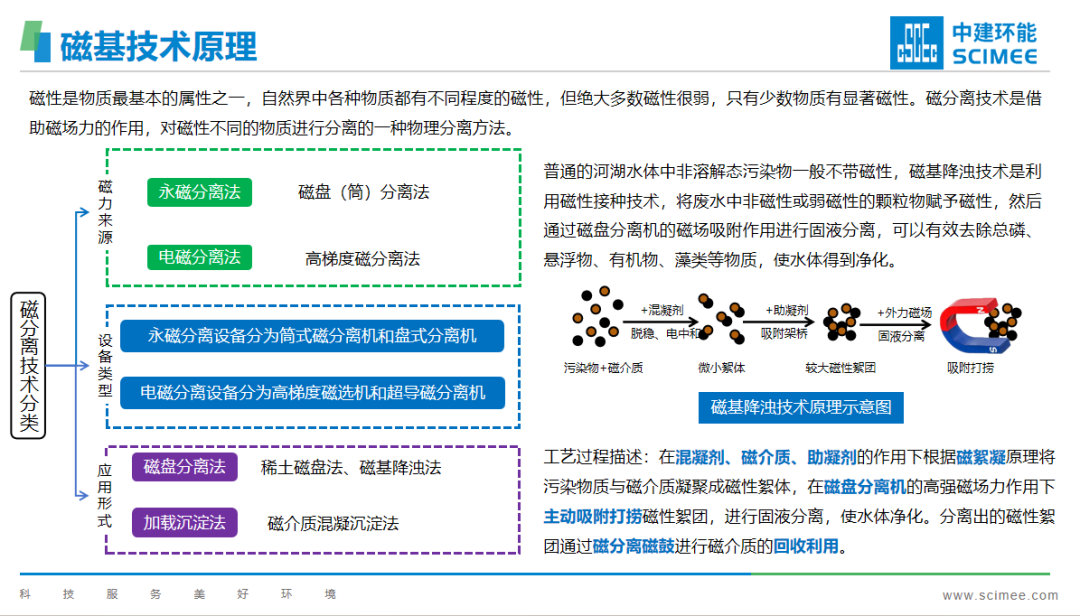Click the 微小絮体 floc particle image
The height and width of the screenshot is (616, 1080).
(x=720, y=320)
